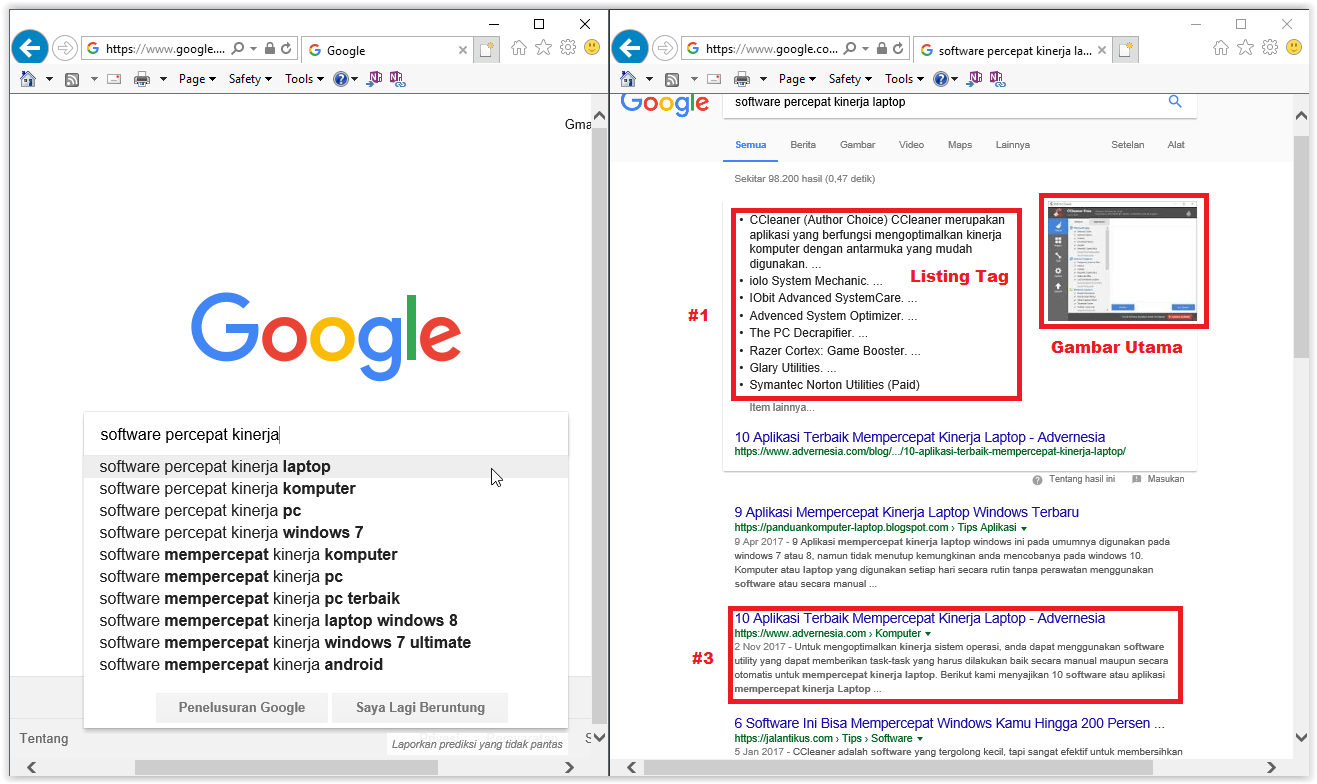Go back in left Google window
Viewport: 1317px width, 784px height.
click(x=30, y=47)
